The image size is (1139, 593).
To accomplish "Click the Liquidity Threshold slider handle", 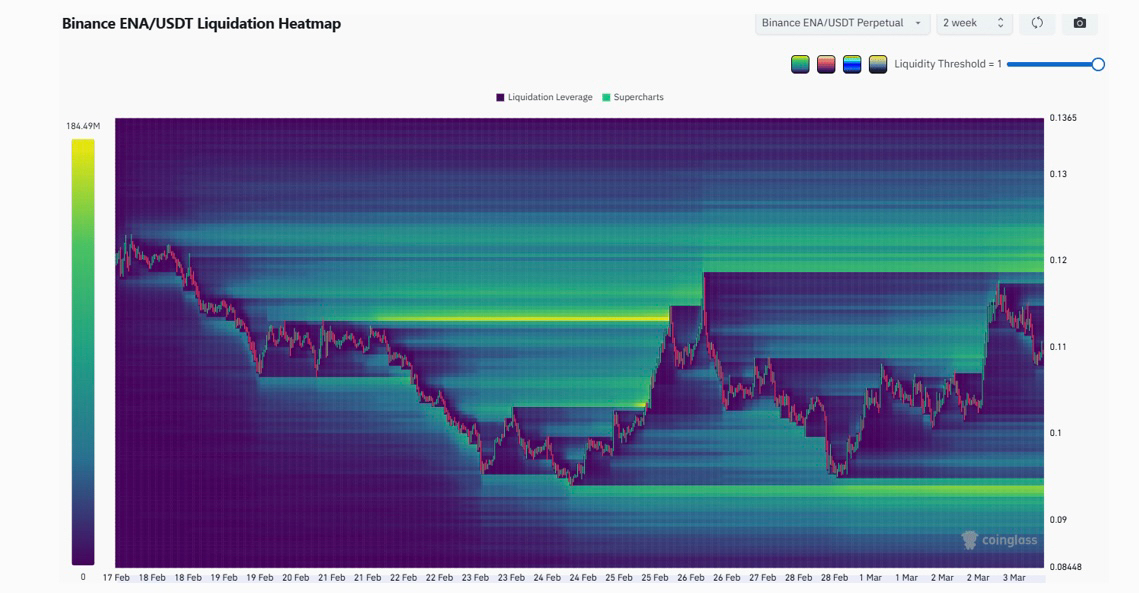I will pyautogui.click(x=1098, y=65).
